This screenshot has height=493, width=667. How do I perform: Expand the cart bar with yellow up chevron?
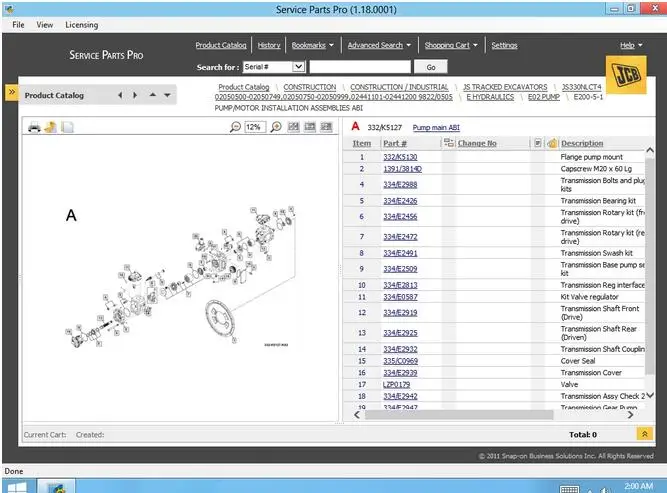point(644,434)
